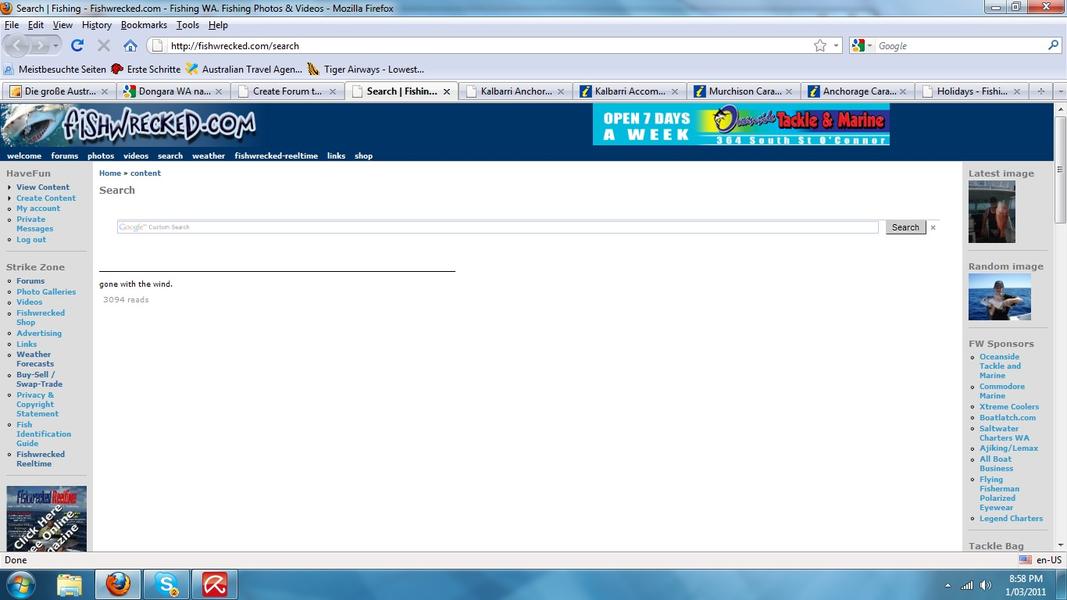The width and height of the screenshot is (1067, 600).
Task: Open the back history dropdown arrow
Action: (56, 46)
